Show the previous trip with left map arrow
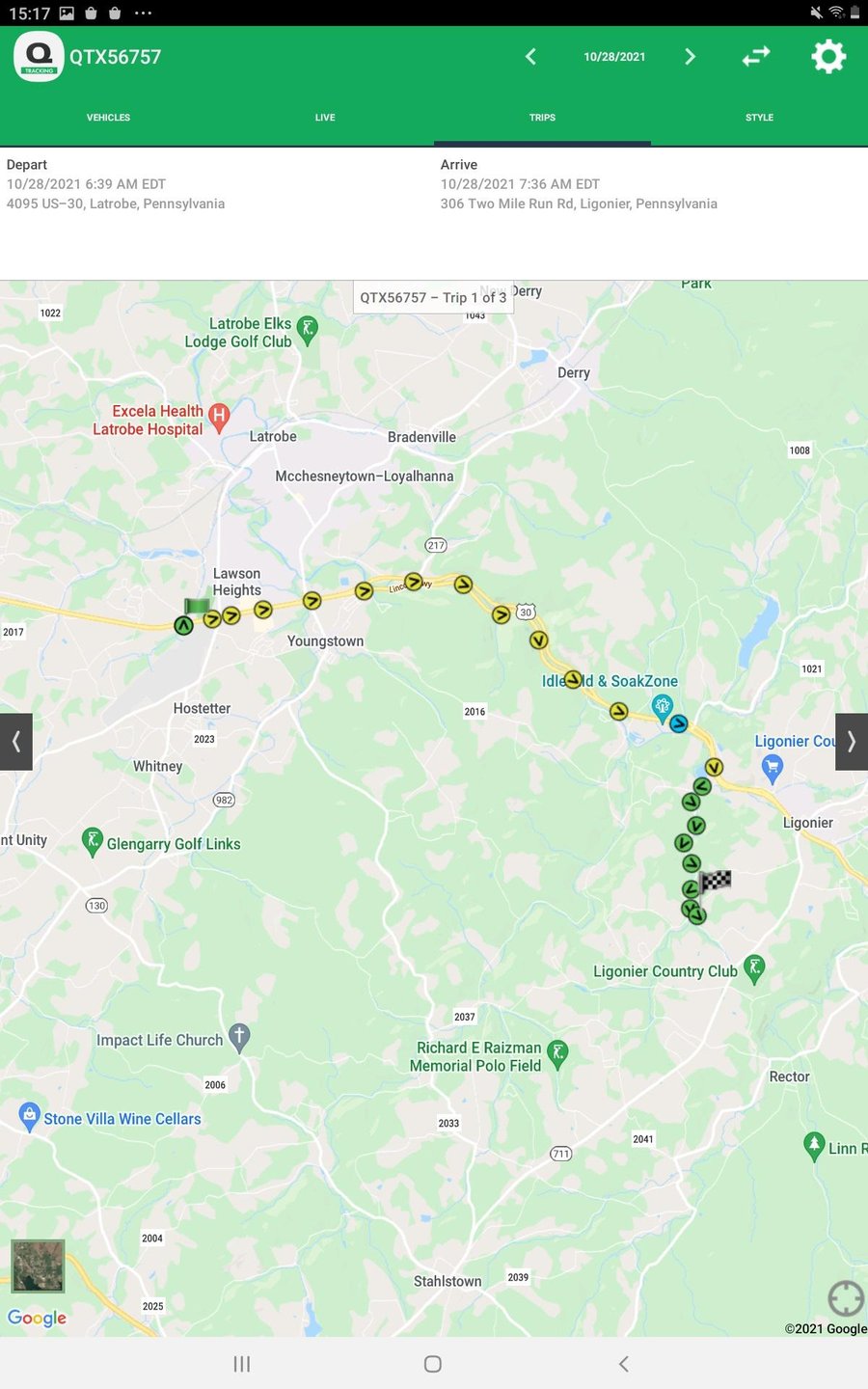 coord(16,742)
